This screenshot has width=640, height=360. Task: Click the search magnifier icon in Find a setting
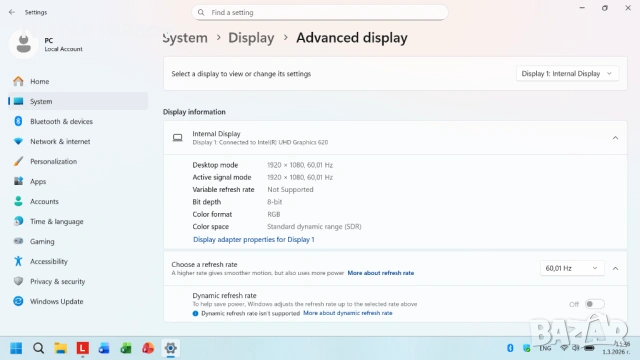tap(201, 13)
